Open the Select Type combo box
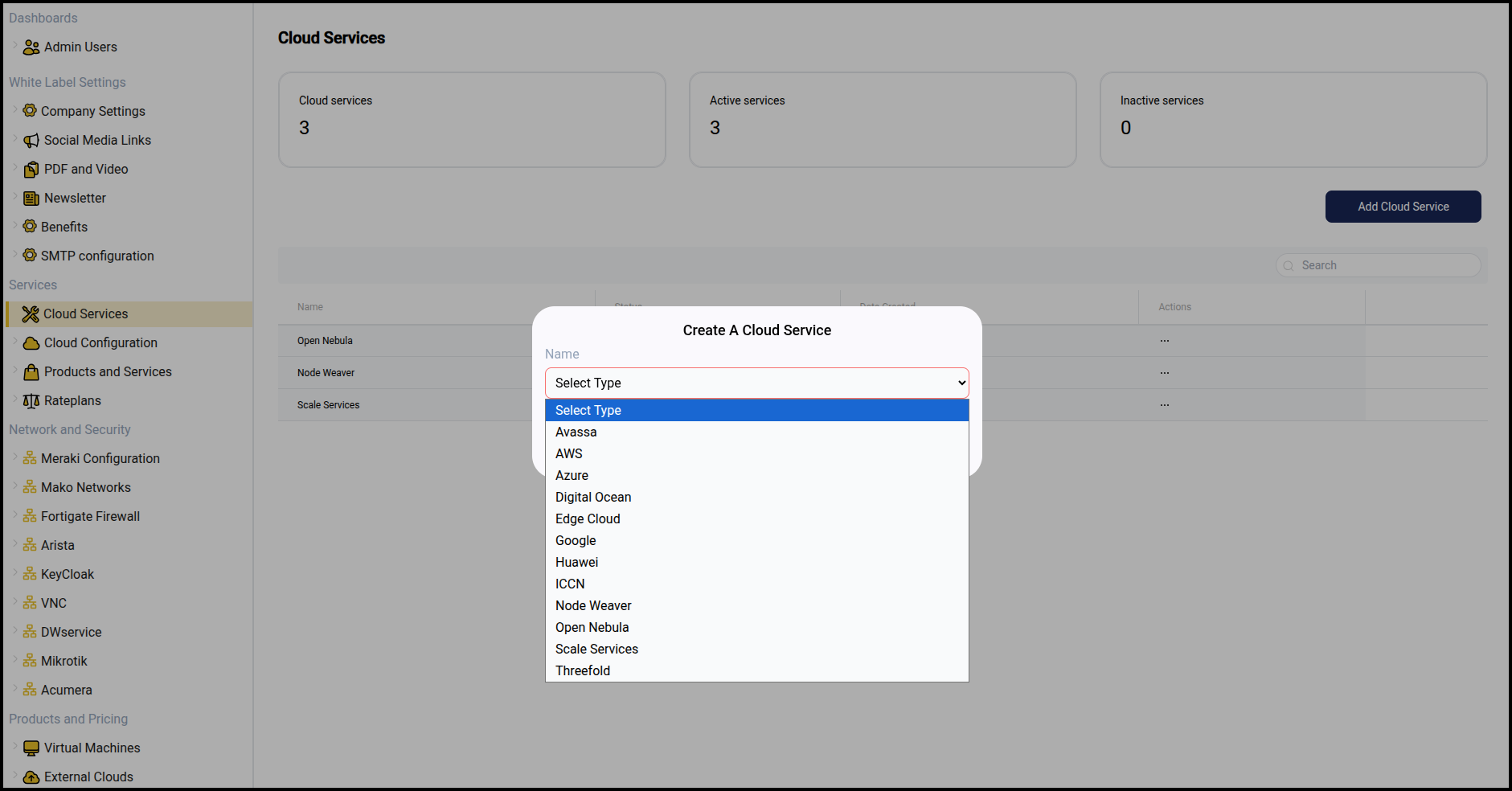 pyautogui.click(x=757, y=383)
